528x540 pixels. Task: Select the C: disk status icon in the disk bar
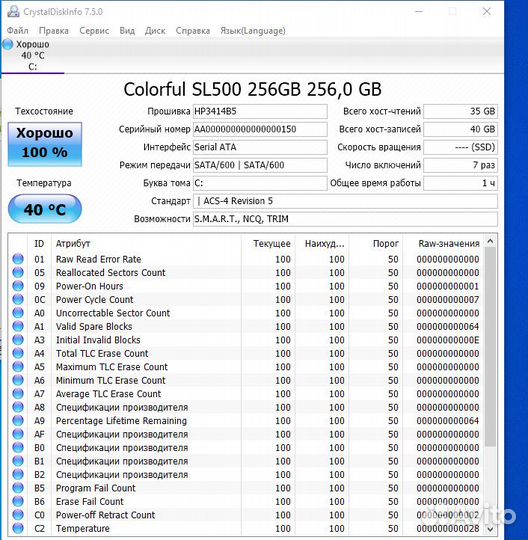point(8,44)
